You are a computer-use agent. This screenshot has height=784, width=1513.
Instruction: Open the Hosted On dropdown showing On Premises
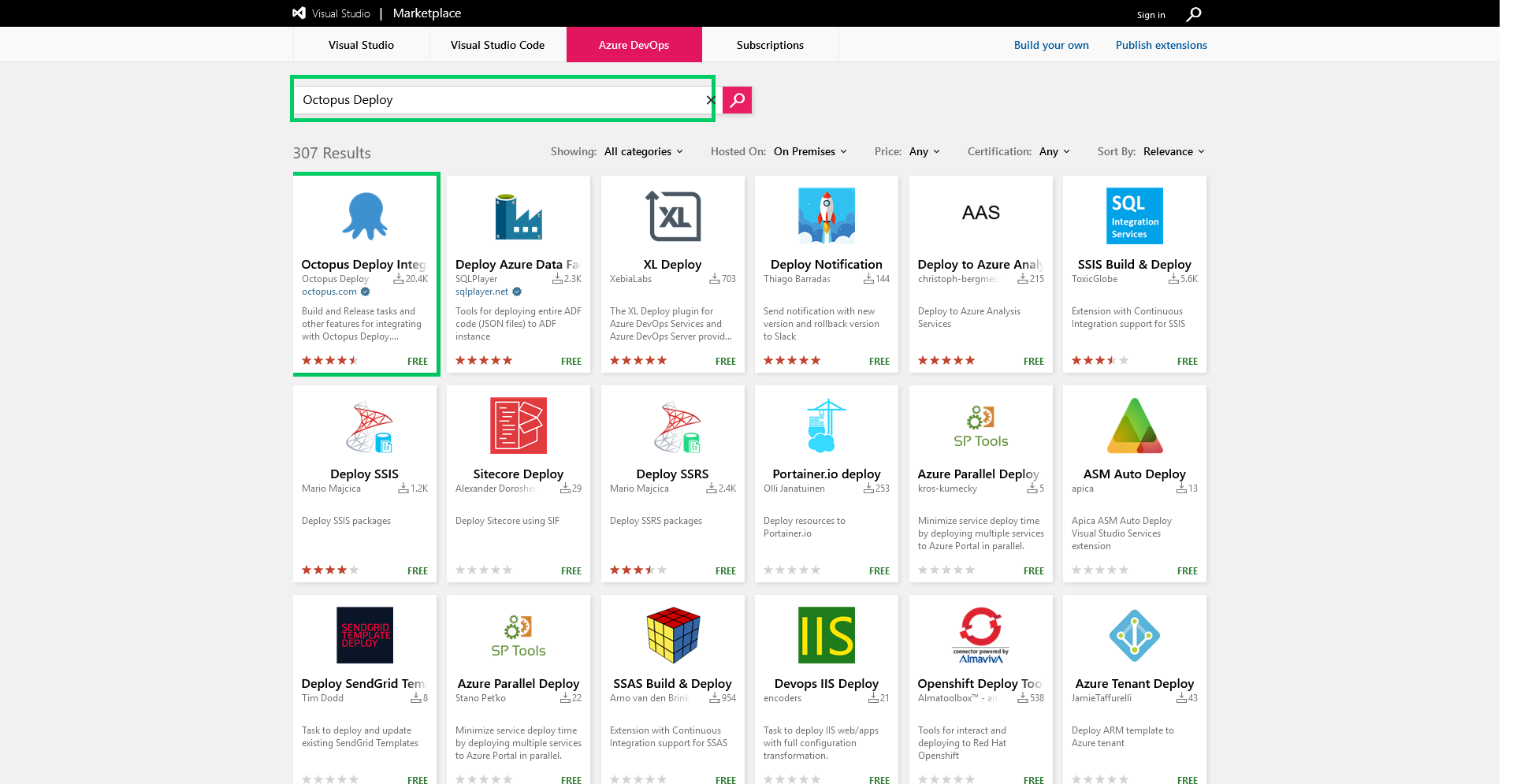click(810, 151)
